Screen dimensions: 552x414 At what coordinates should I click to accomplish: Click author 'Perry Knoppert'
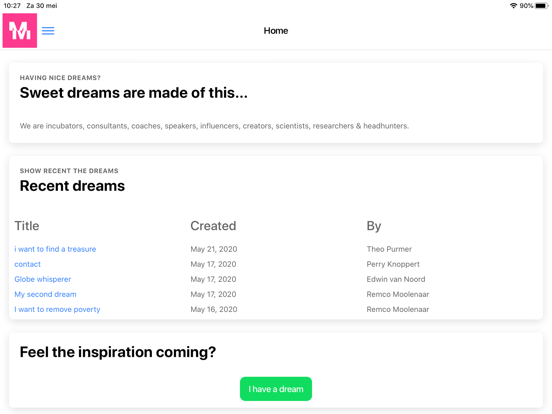coord(393,264)
